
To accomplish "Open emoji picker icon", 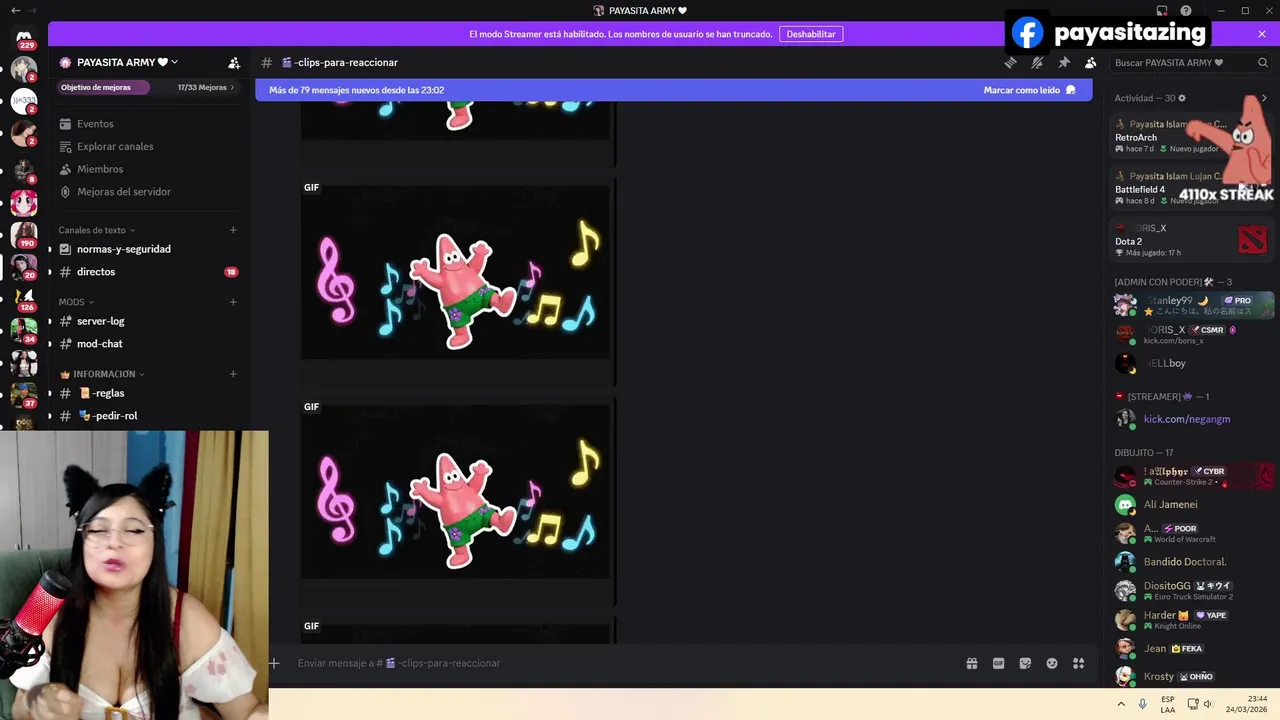I will pyautogui.click(x=1052, y=663).
